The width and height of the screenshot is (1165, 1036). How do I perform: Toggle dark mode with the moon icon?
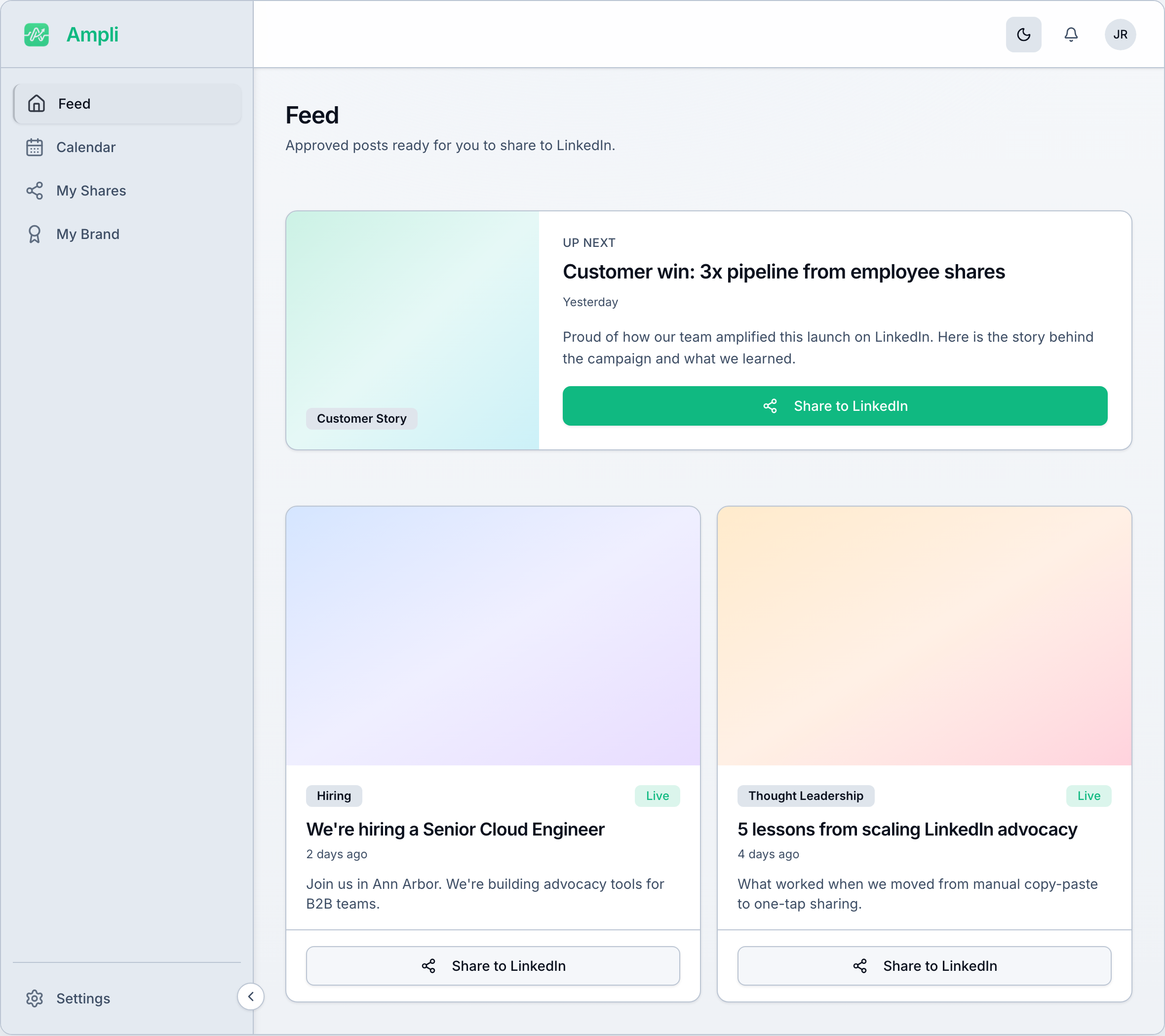(x=1023, y=35)
